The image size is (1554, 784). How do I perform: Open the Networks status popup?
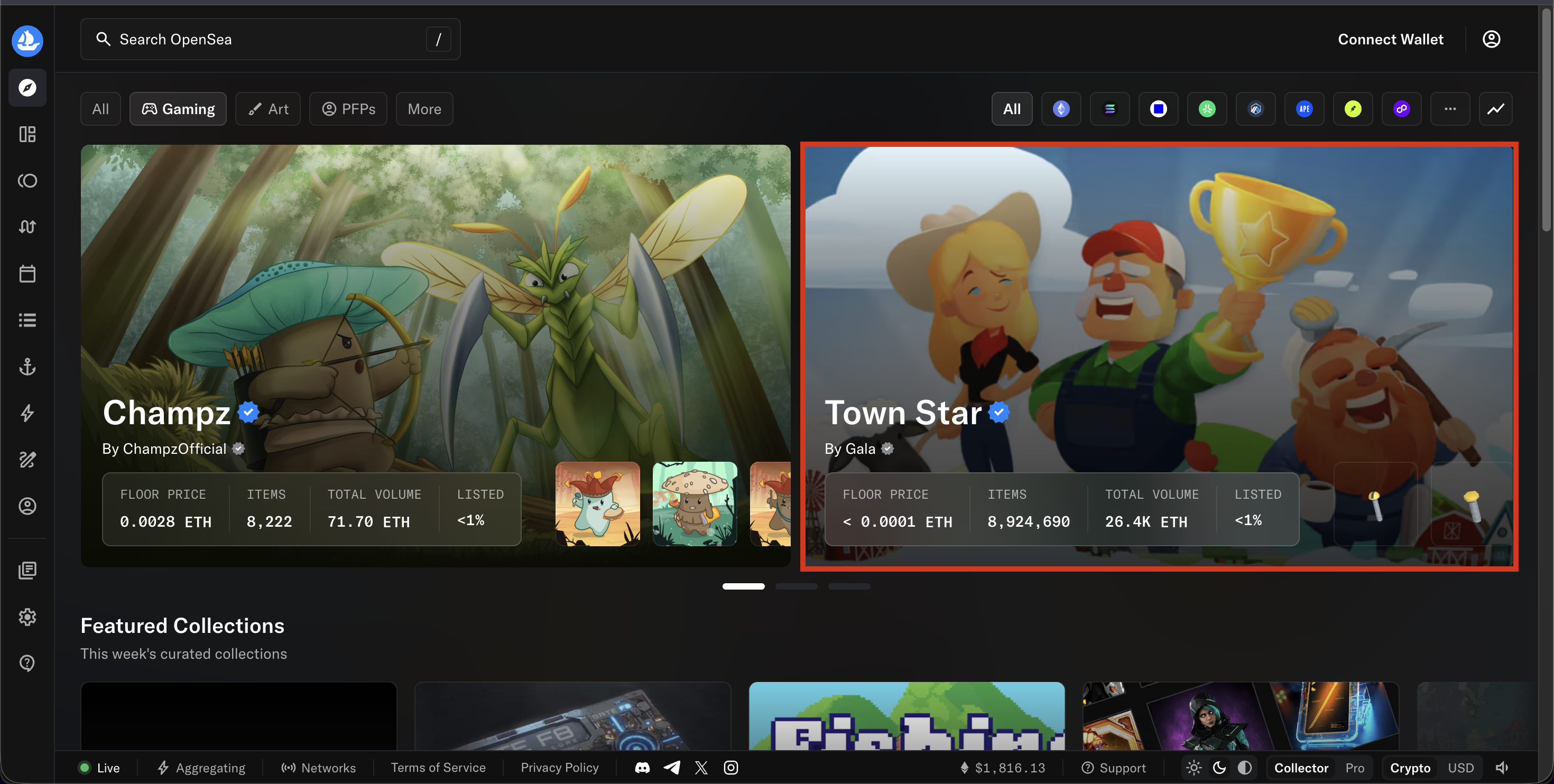[x=319, y=768]
